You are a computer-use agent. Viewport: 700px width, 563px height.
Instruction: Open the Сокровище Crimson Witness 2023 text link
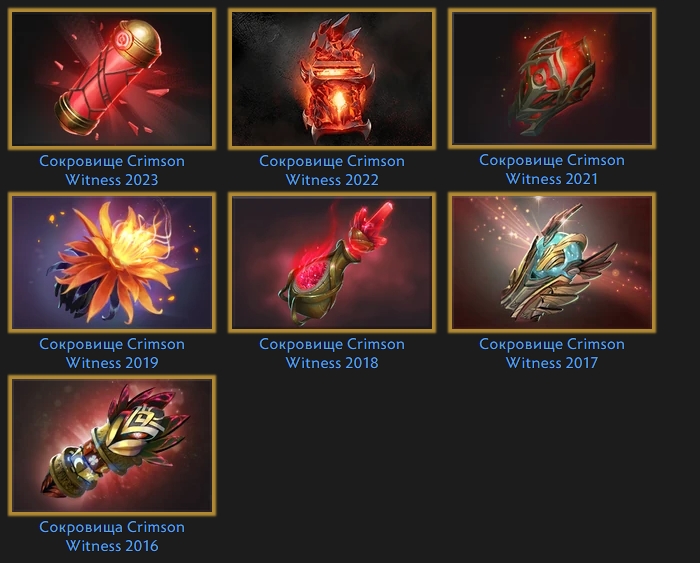(x=112, y=170)
